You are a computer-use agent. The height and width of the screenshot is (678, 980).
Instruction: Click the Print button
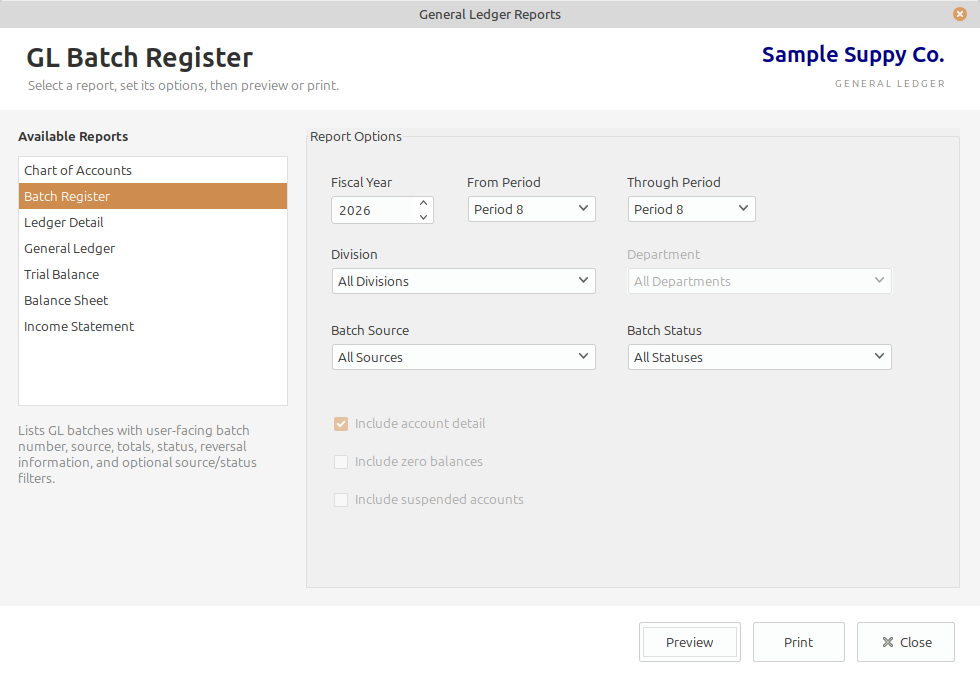coord(798,642)
